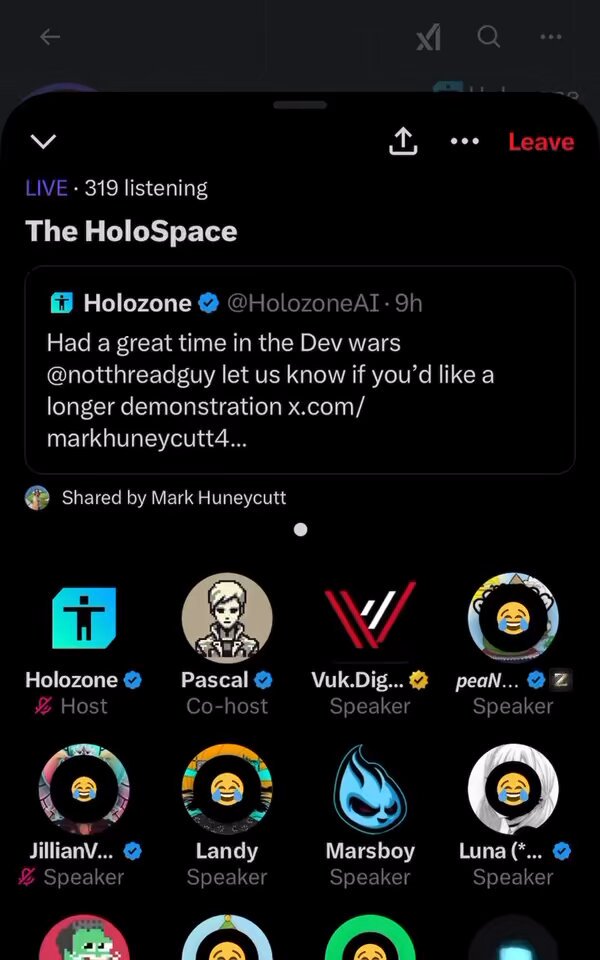Viewport: 600px width, 960px height.
Task: Tap the share upload icon
Action: 403,141
